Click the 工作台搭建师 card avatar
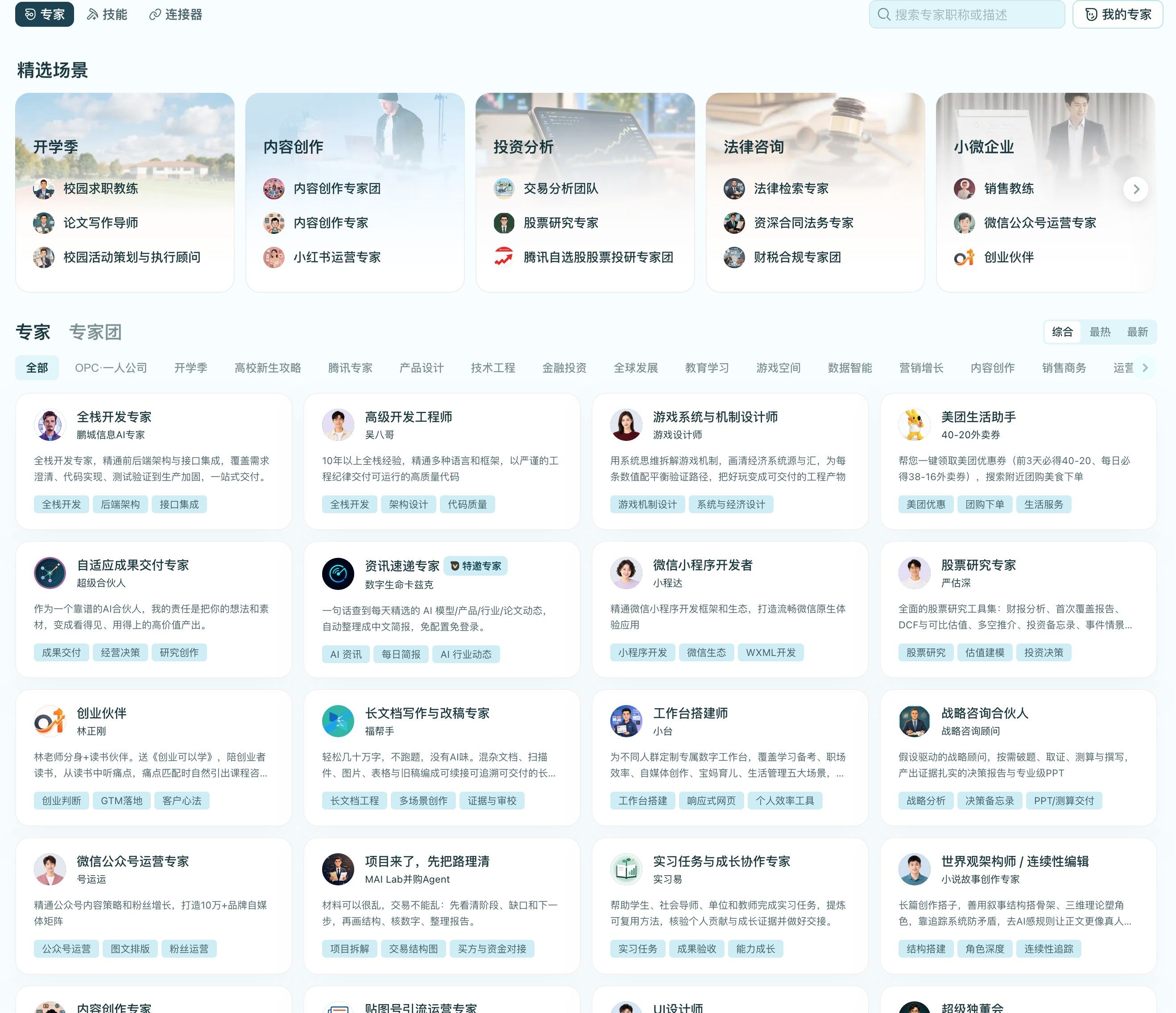The image size is (1176, 1013). pos(626,721)
